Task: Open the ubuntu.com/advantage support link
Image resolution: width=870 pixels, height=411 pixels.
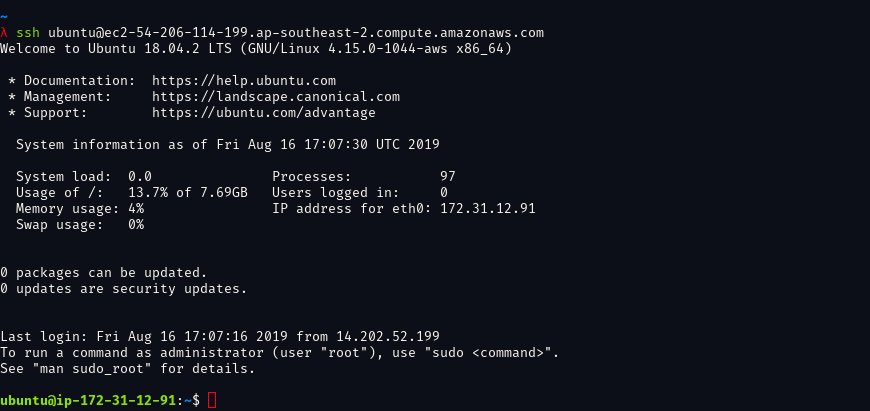Action: pos(264,113)
